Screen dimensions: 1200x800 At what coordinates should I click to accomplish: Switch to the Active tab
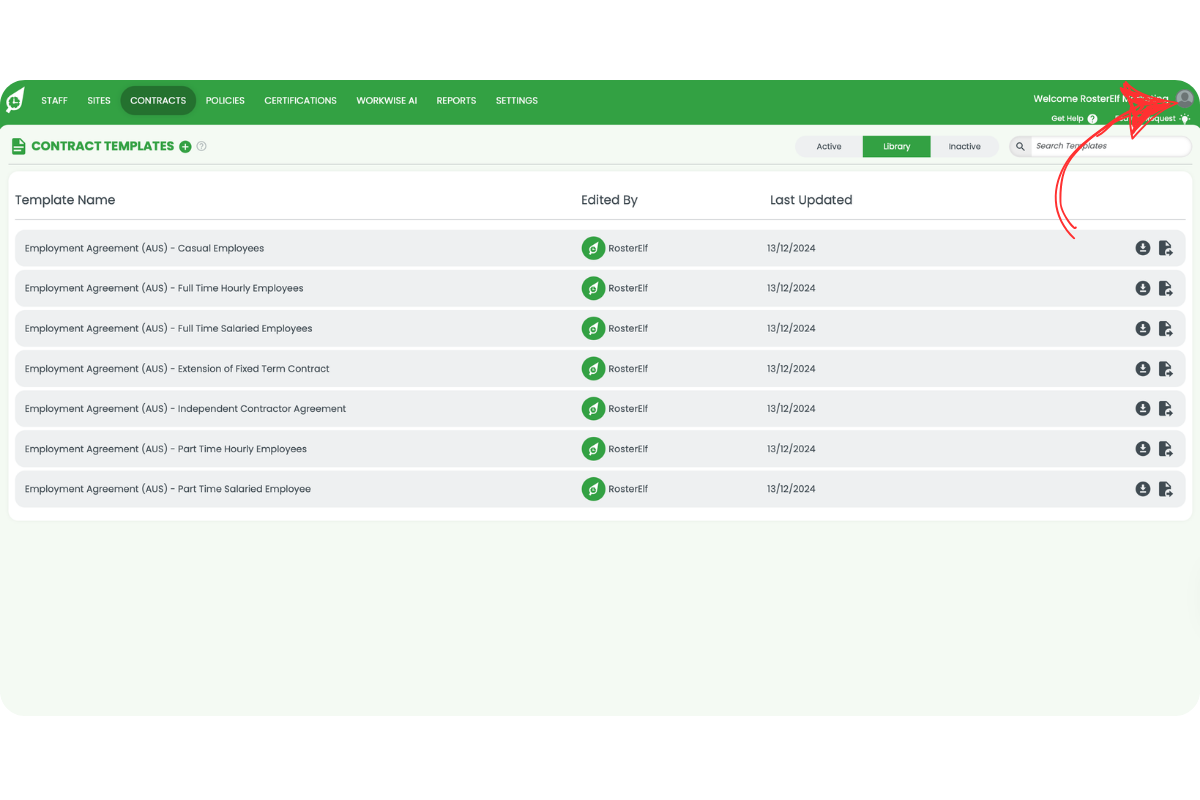click(x=829, y=147)
